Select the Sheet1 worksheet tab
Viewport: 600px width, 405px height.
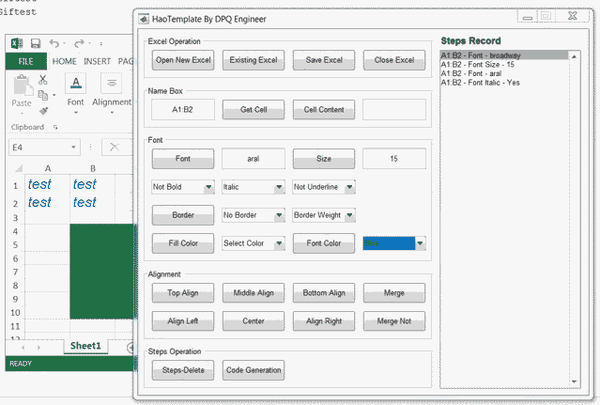[86, 346]
